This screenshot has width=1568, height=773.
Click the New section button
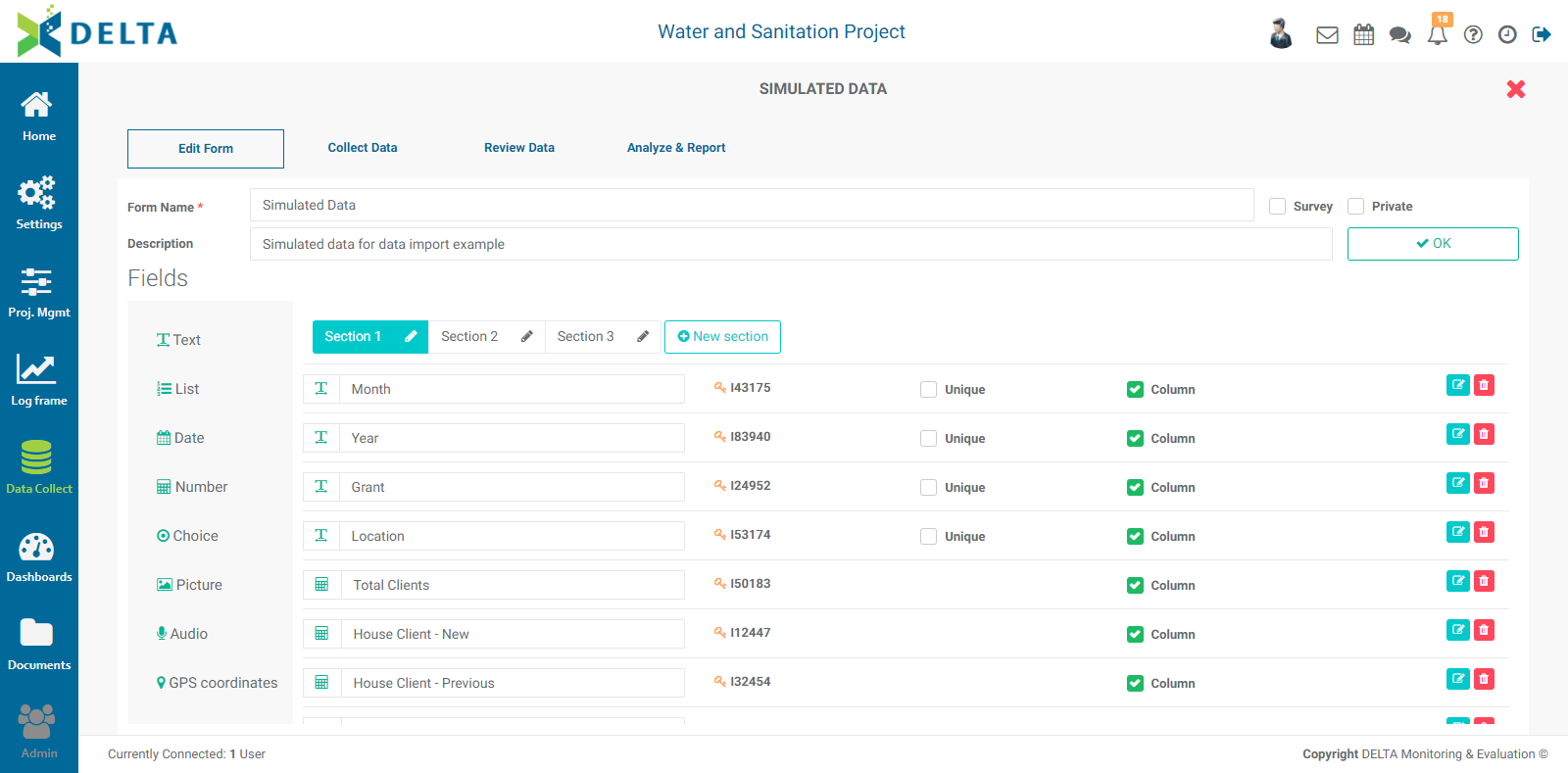coord(722,337)
